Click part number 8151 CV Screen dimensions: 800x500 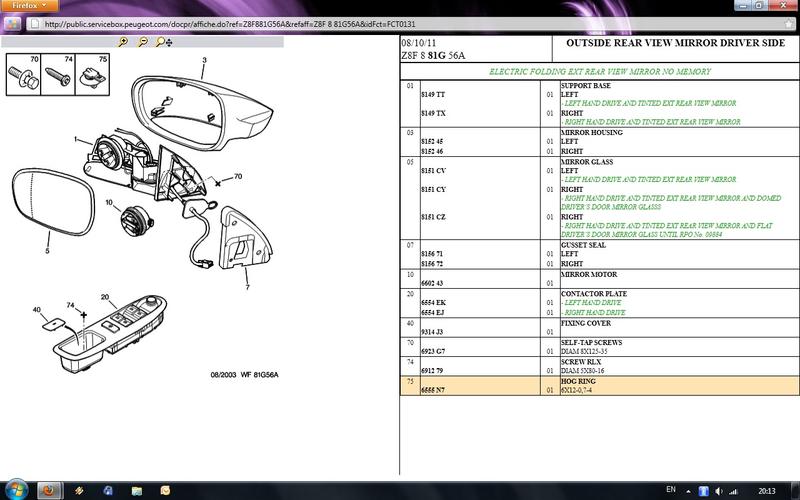434,171
